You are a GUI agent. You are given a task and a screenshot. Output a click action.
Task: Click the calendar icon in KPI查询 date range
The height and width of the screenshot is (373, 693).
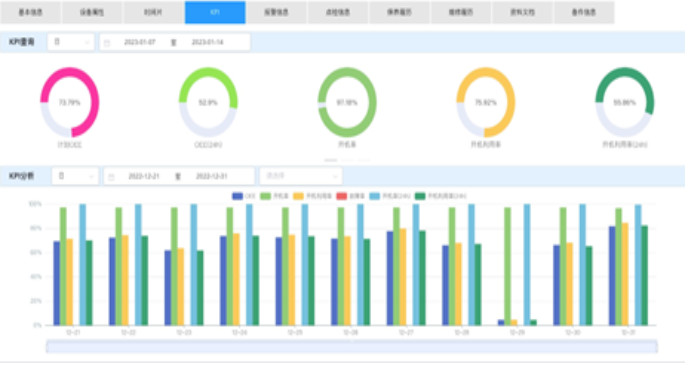107,43
